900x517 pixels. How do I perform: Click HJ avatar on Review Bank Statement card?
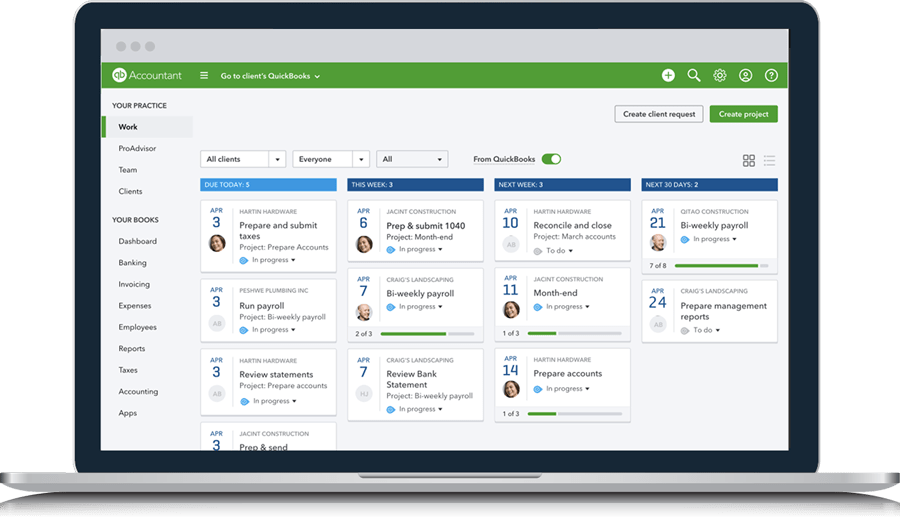[x=364, y=394]
